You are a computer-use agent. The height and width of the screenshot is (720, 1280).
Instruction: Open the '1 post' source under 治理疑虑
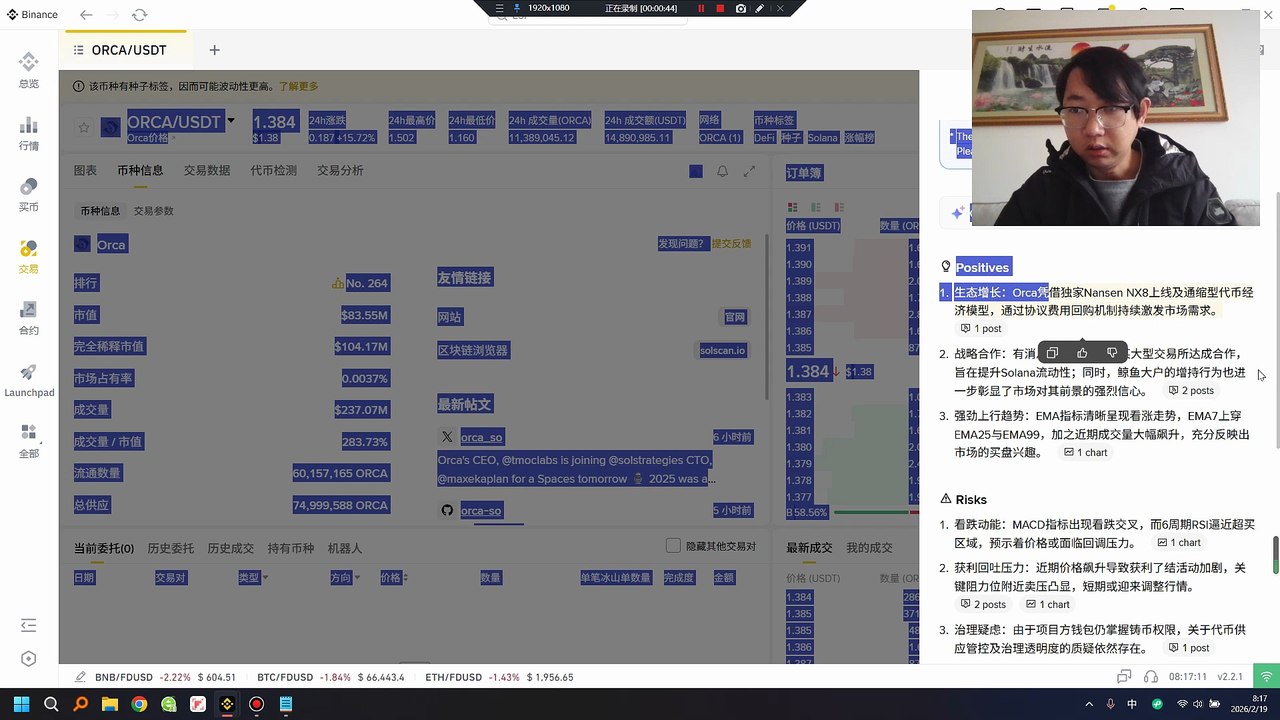1189,649
